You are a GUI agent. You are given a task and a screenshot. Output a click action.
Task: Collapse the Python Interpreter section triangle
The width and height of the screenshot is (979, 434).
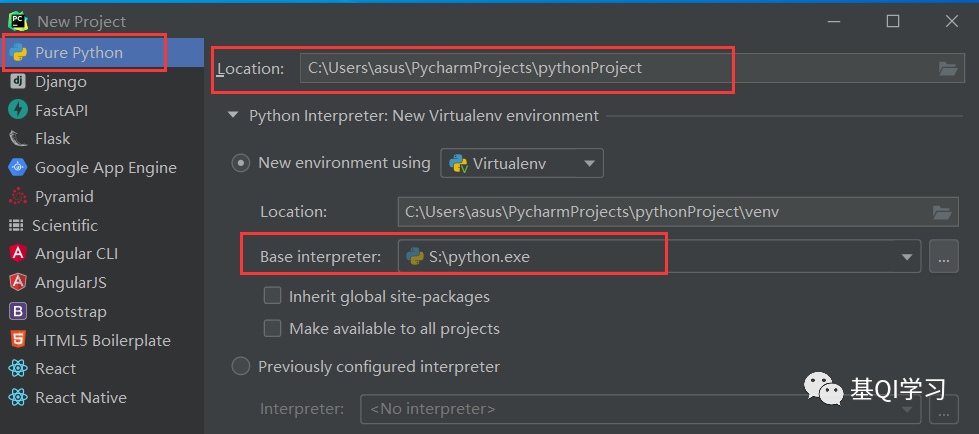tap(233, 116)
